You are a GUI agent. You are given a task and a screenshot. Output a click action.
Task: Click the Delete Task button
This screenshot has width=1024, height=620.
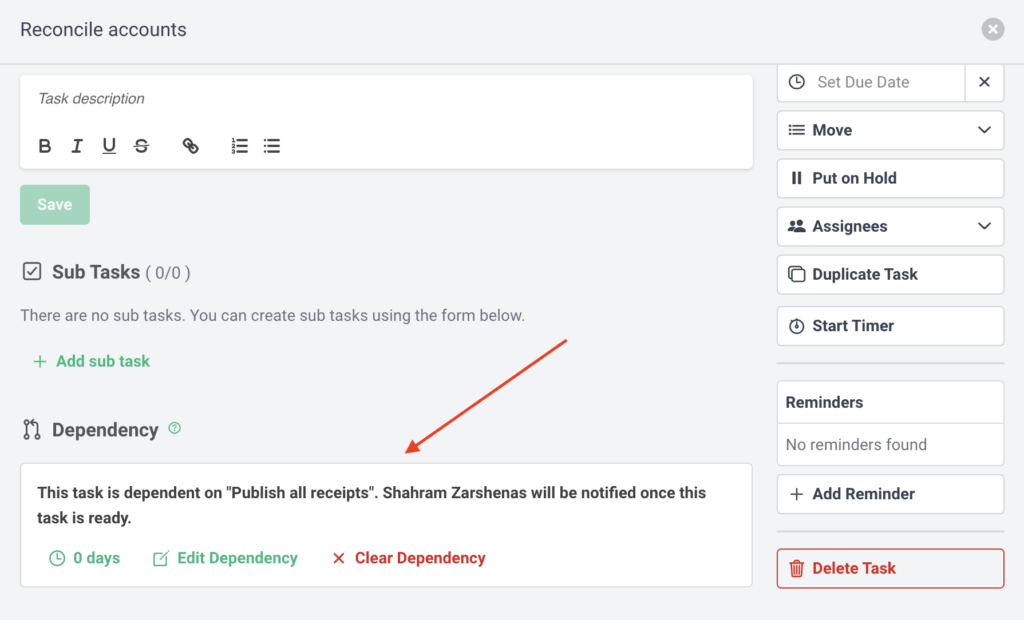[x=890, y=568]
